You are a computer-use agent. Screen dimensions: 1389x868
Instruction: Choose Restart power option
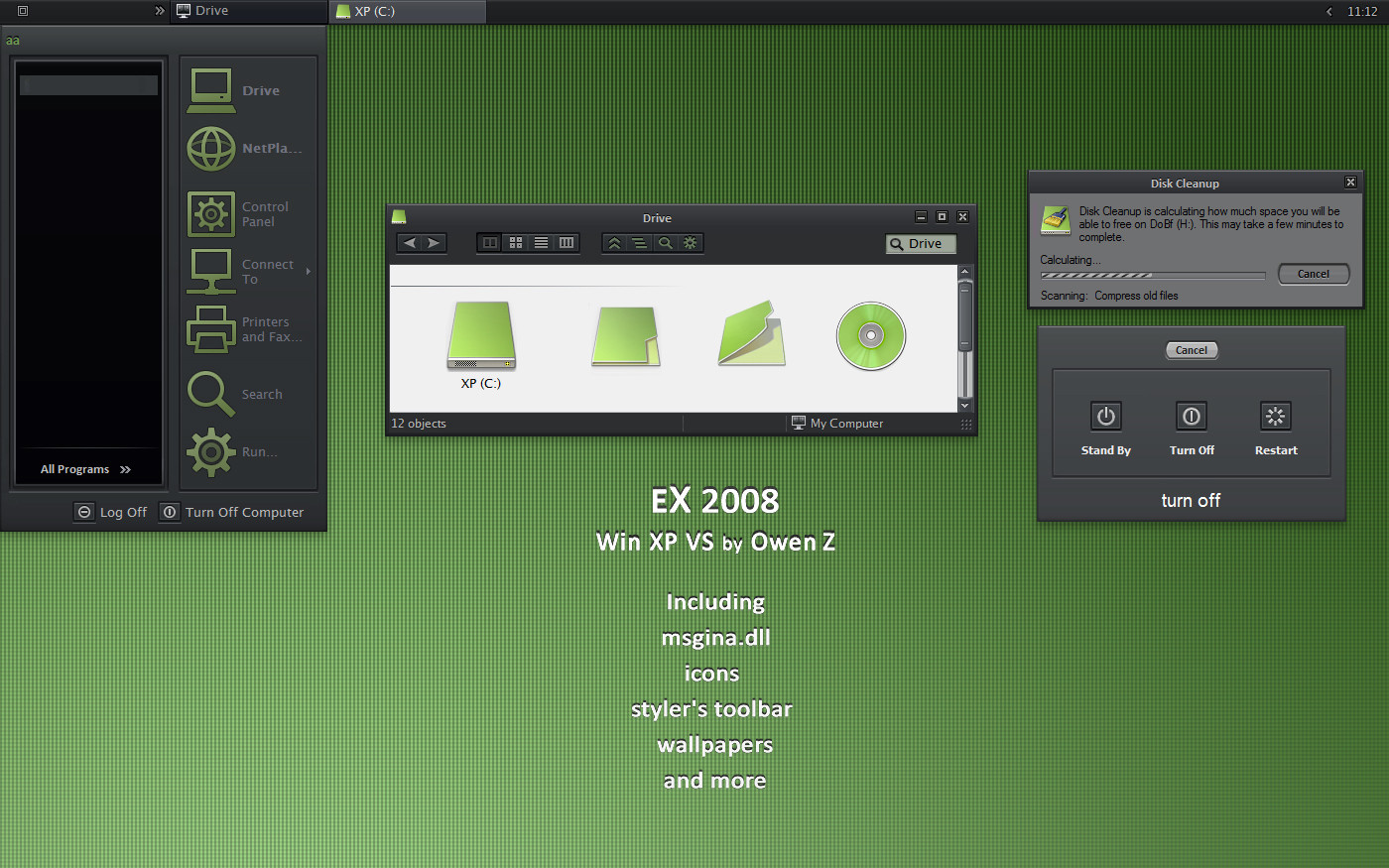coord(1276,429)
